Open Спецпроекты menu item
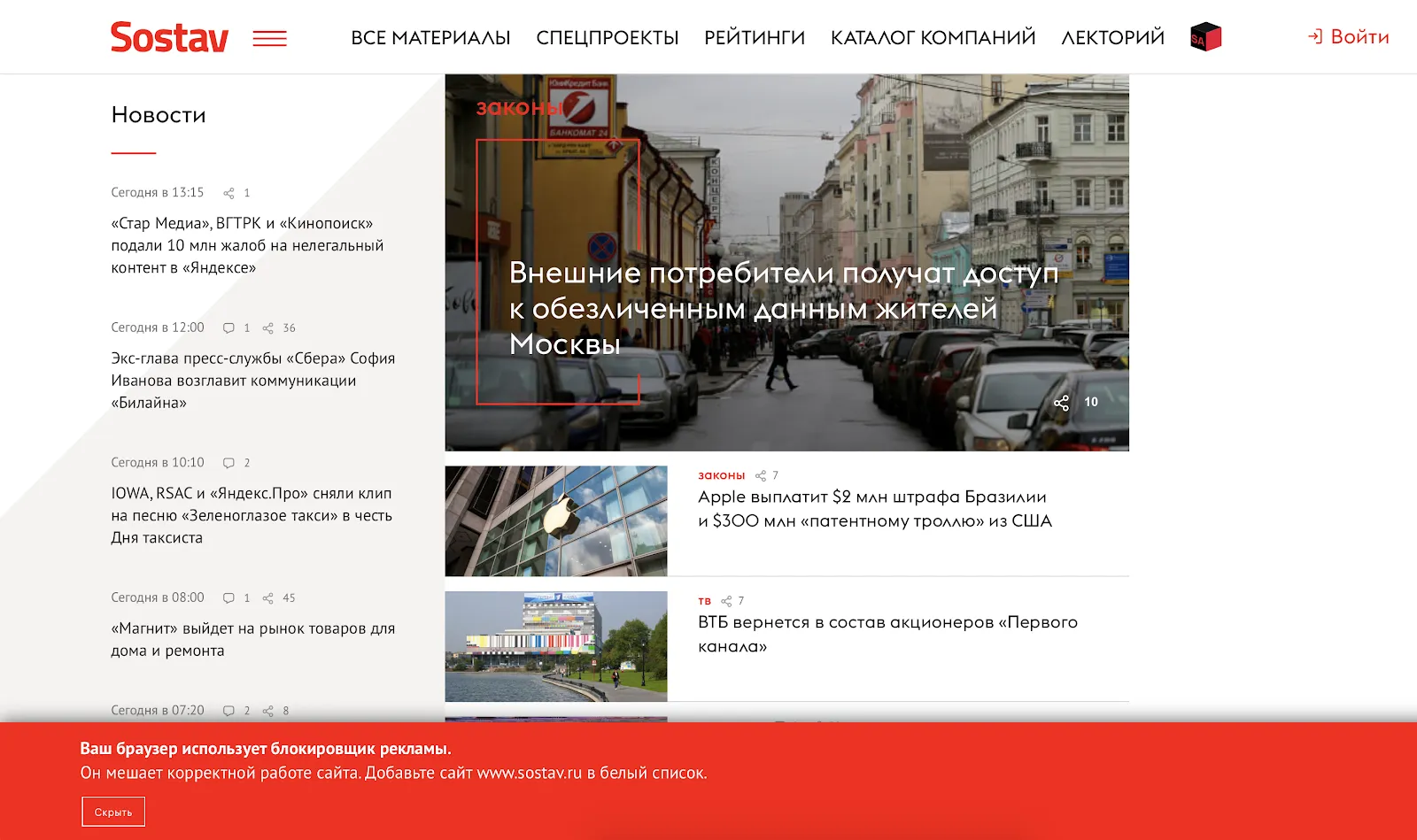The height and width of the screenshot is (840, 1417). (608, 38)
